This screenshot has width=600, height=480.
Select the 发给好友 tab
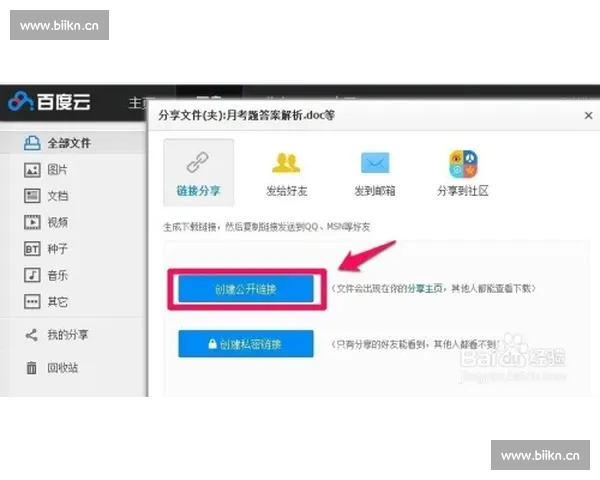coord(287,173)
